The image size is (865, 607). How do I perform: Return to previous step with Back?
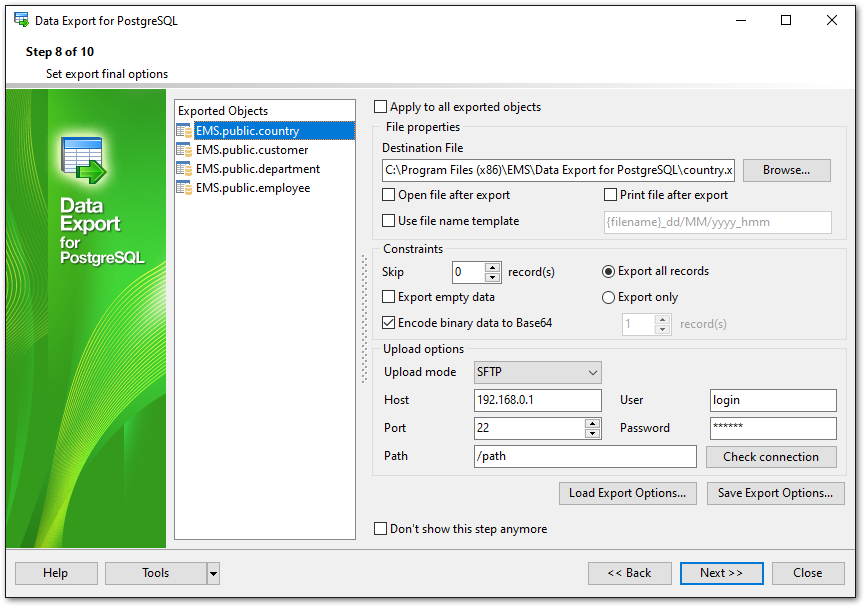pyautogui.click(x=629, y=573)
